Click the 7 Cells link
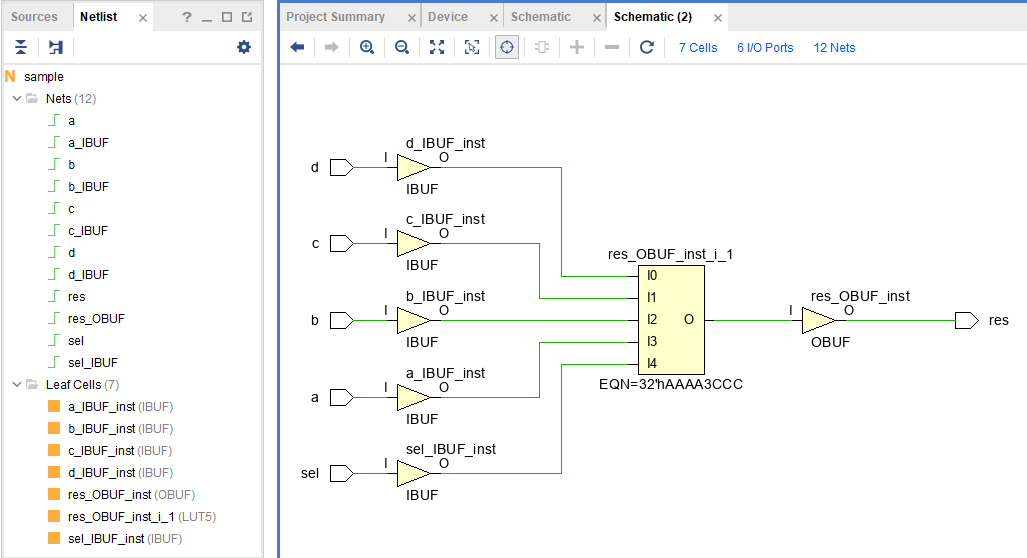 click(697, 47)
